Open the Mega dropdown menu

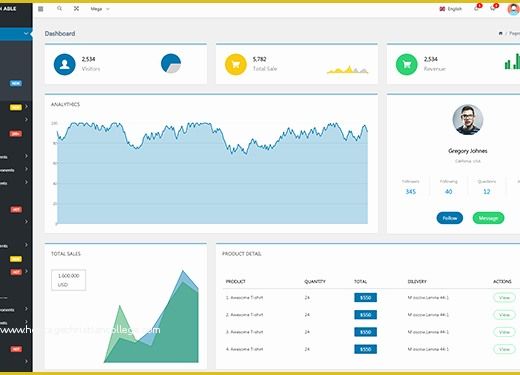pos(100,9)
